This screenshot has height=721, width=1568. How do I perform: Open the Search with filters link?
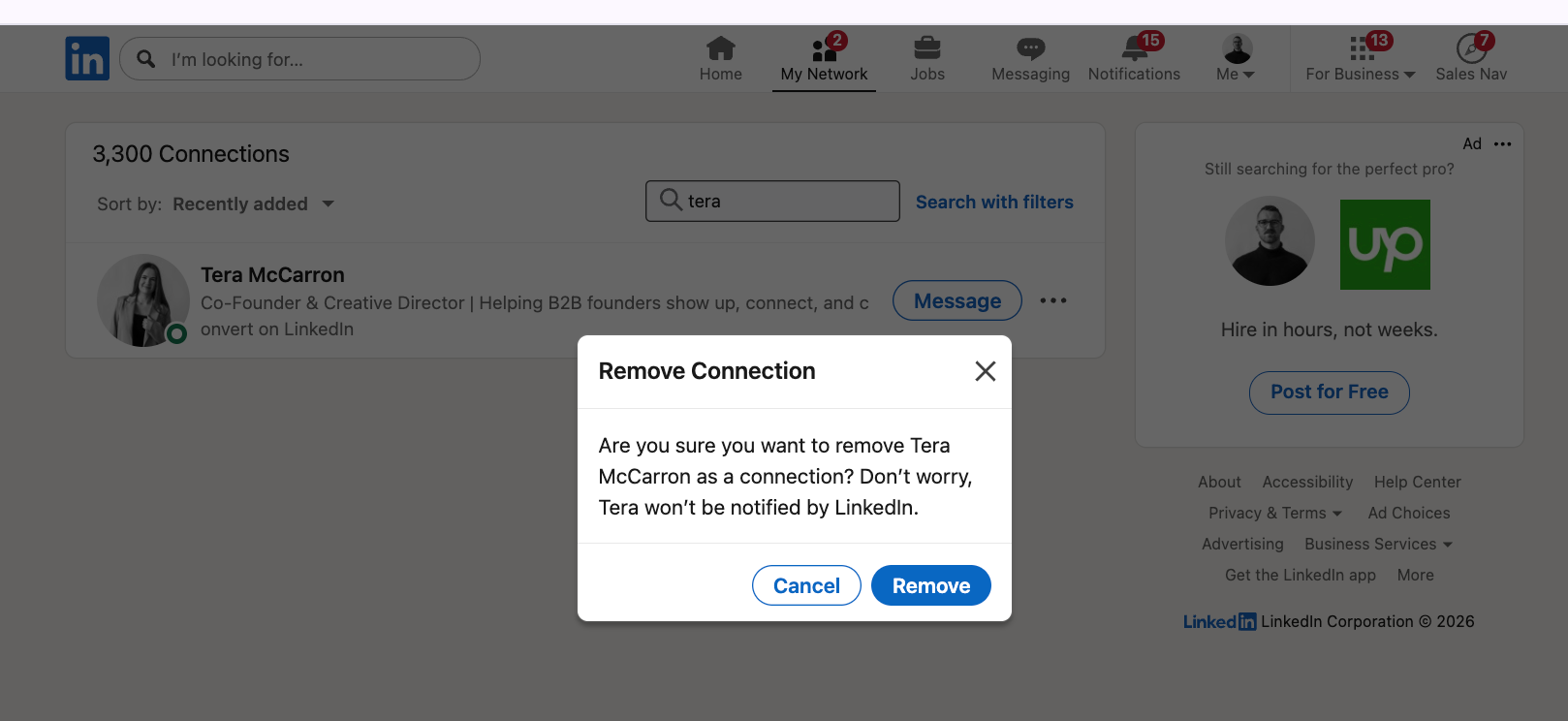coord(994,202)
